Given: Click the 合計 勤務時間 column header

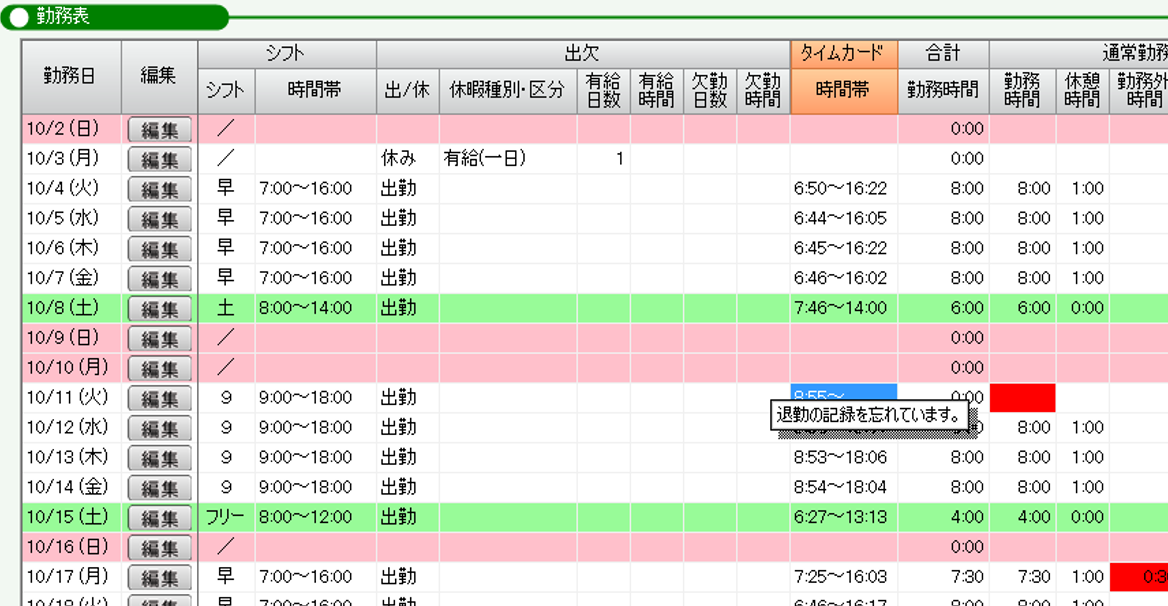Looking at the screenshot, I should pyautogui.click(x=943, y=91).
